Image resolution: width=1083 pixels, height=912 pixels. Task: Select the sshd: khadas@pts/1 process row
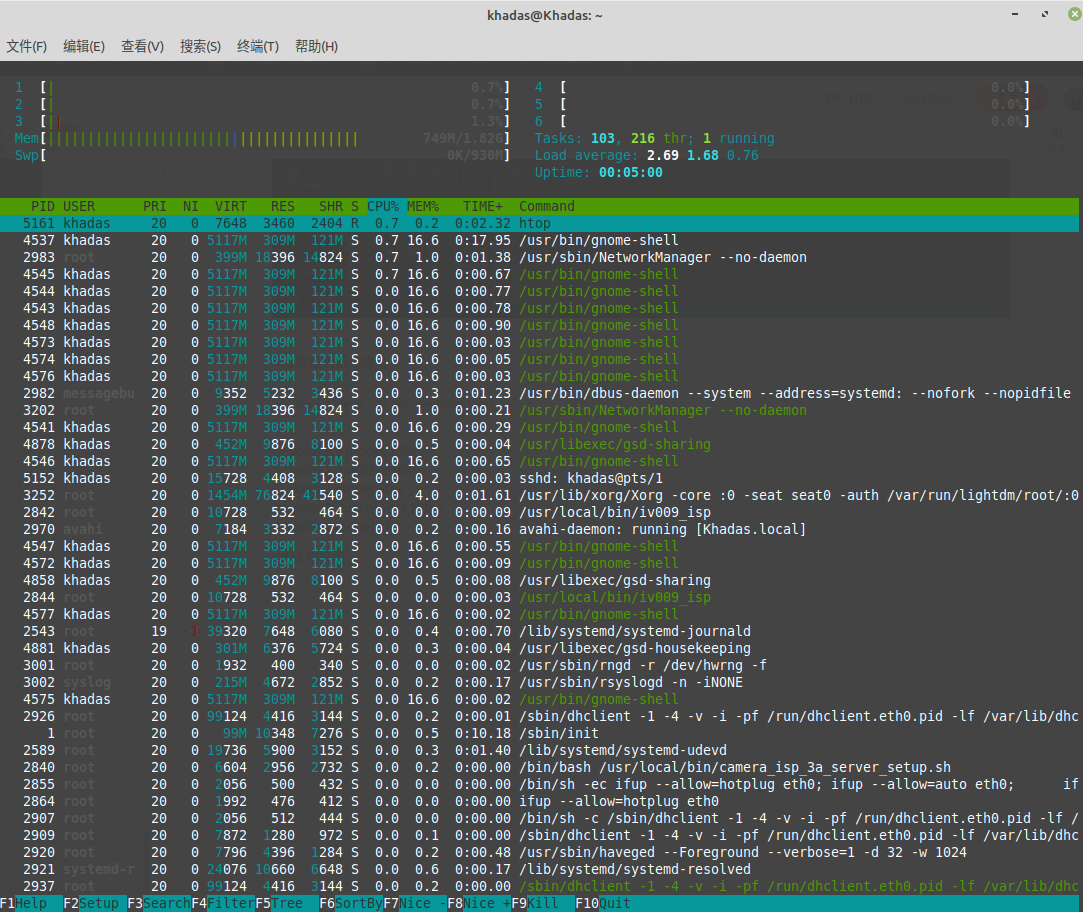539,479
